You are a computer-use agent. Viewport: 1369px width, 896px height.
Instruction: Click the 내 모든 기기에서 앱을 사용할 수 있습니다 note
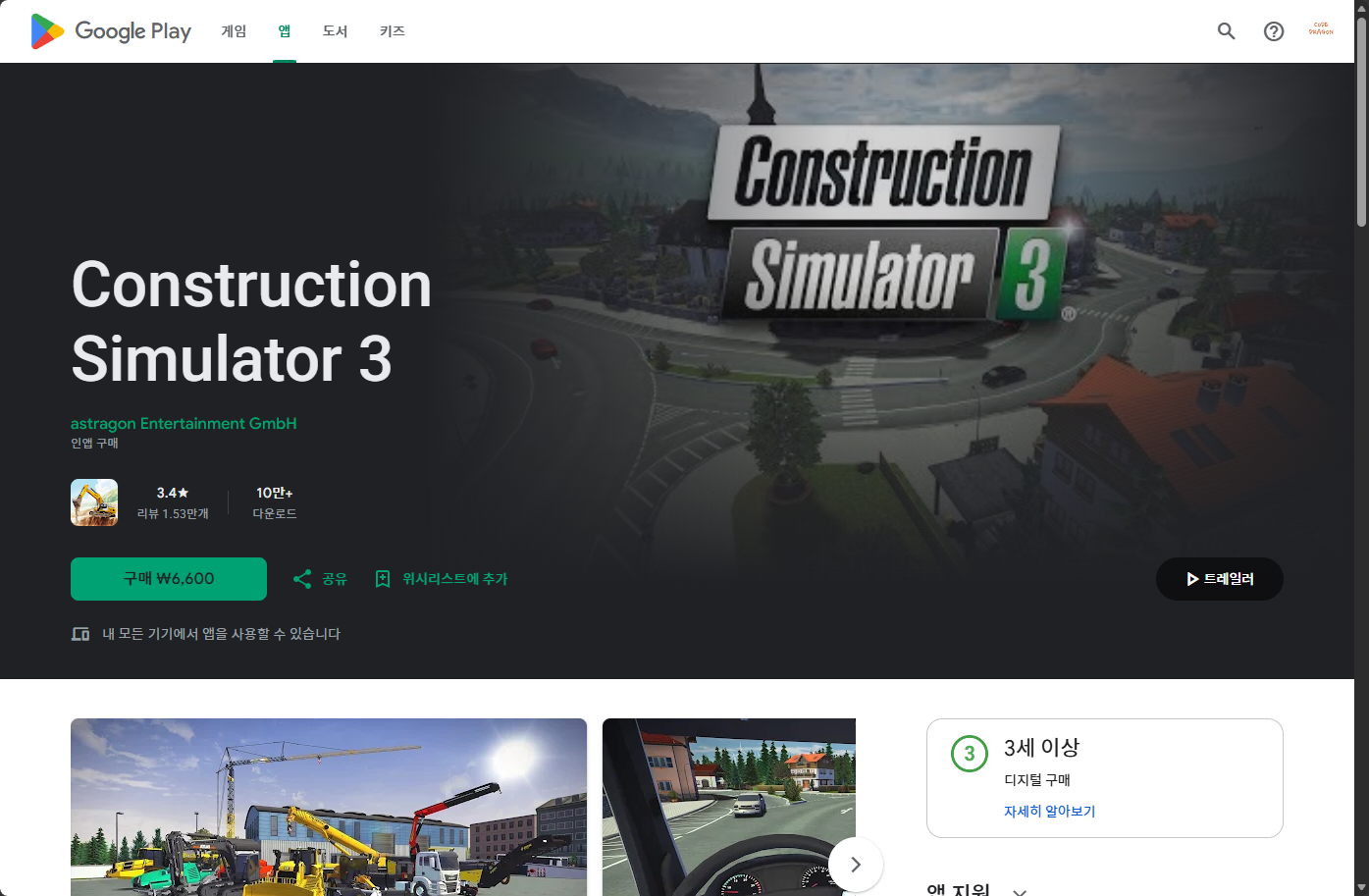coord(221,634)
